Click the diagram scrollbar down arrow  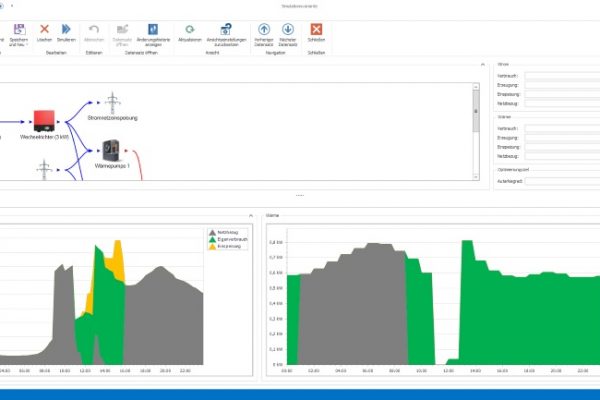(476, 176)
